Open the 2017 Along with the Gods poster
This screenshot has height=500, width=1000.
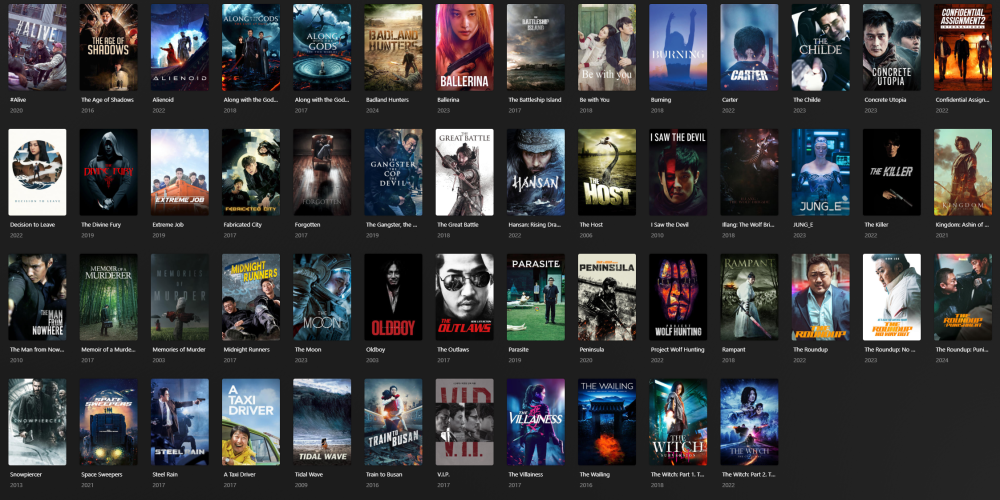click(322, 47)
